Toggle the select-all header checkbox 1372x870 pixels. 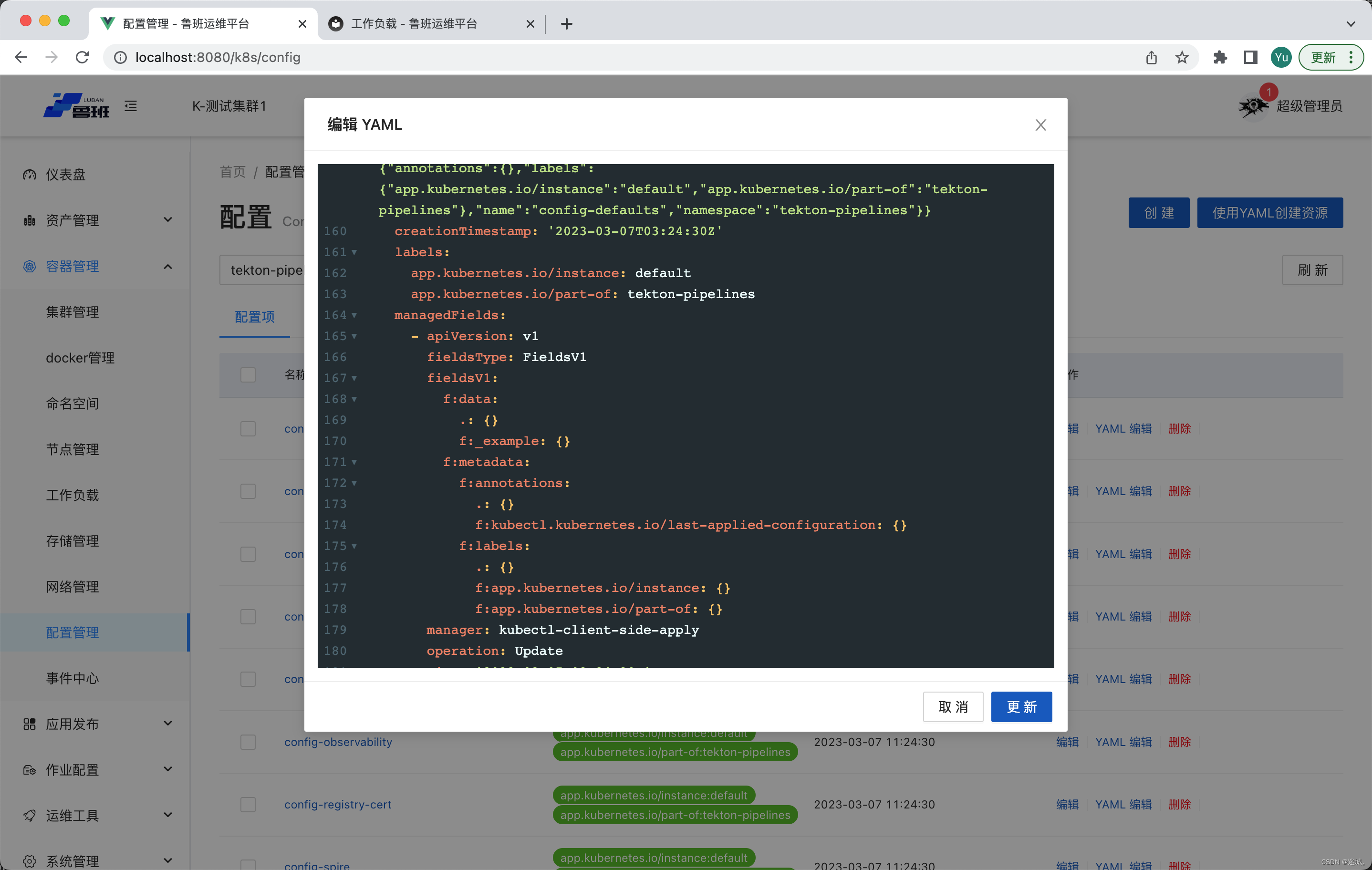248,375
